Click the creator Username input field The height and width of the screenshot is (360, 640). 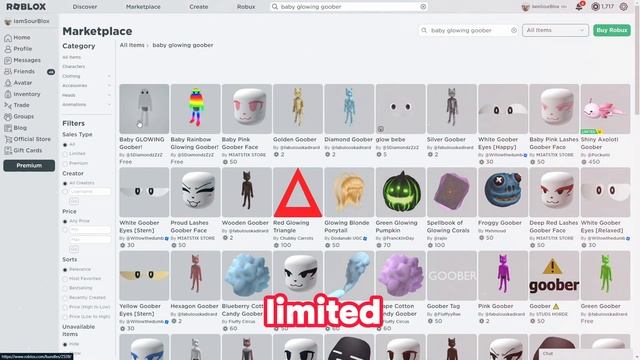(x=90, y=191)
